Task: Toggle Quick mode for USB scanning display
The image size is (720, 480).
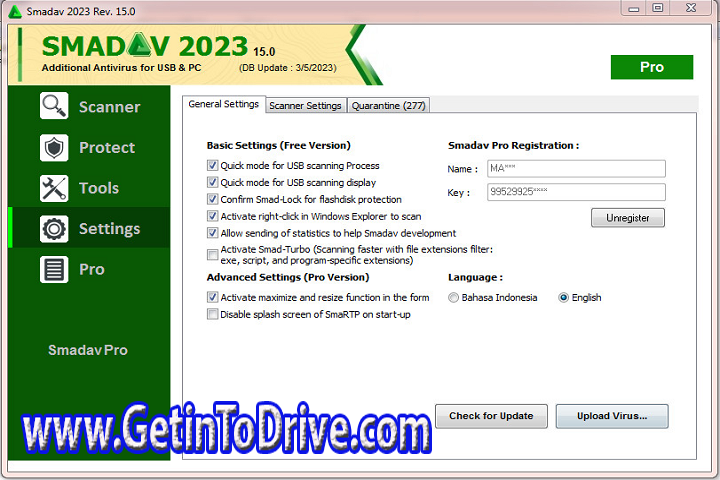Action: click(212, 182)
